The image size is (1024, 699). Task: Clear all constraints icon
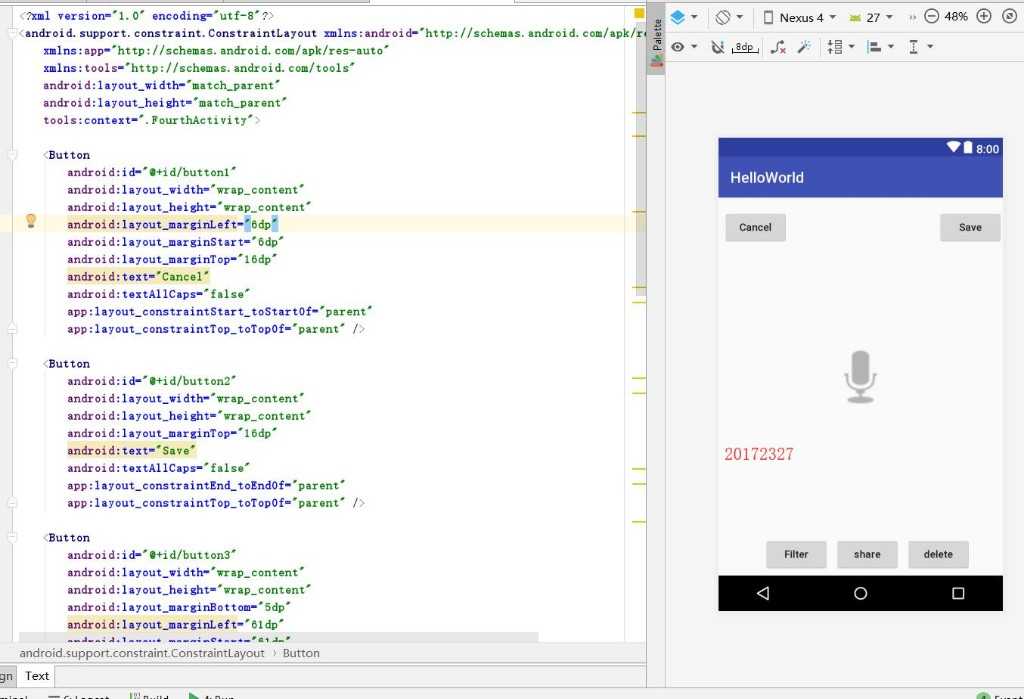[778, 47]
